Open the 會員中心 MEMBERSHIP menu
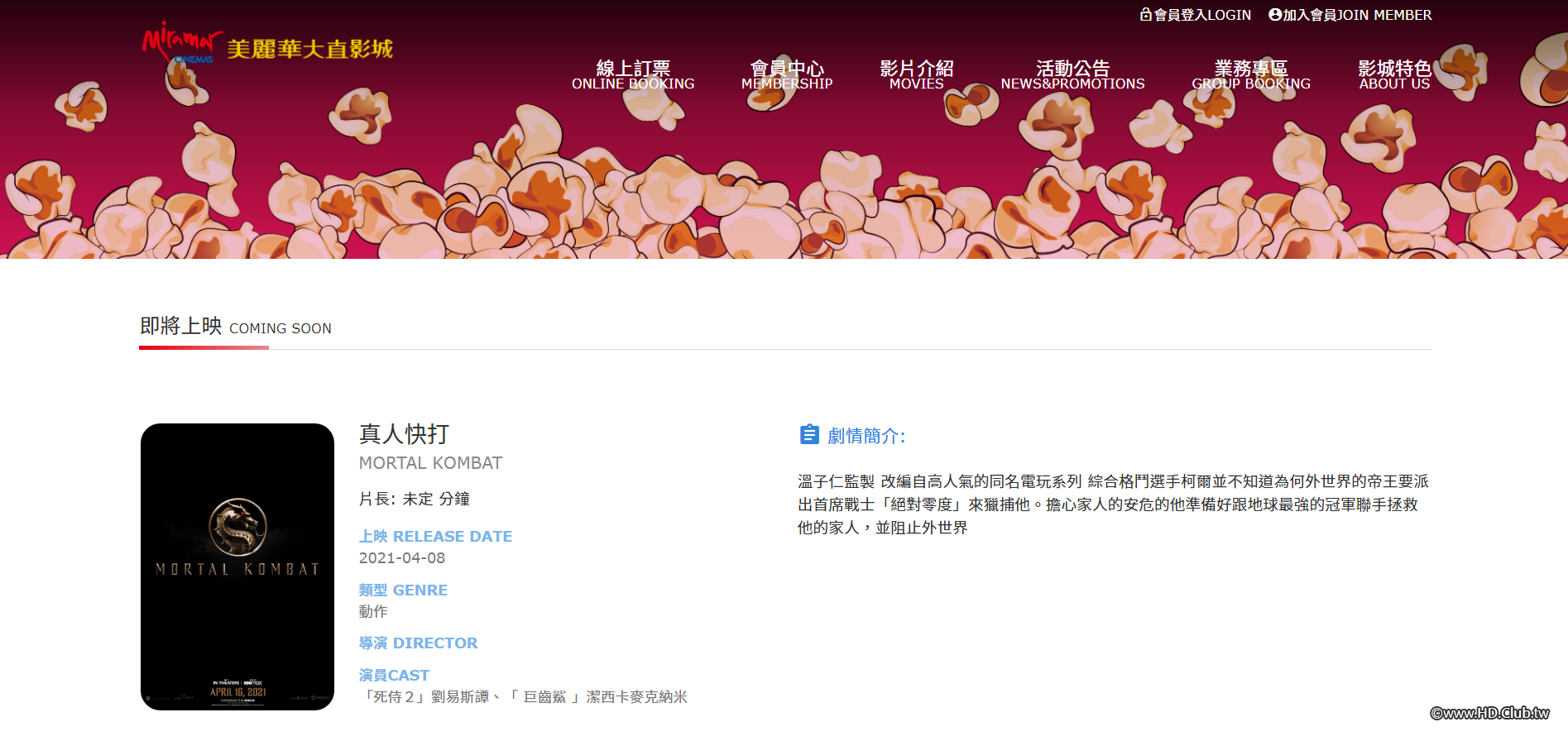The image size is (1568, 741). (787, 74)
